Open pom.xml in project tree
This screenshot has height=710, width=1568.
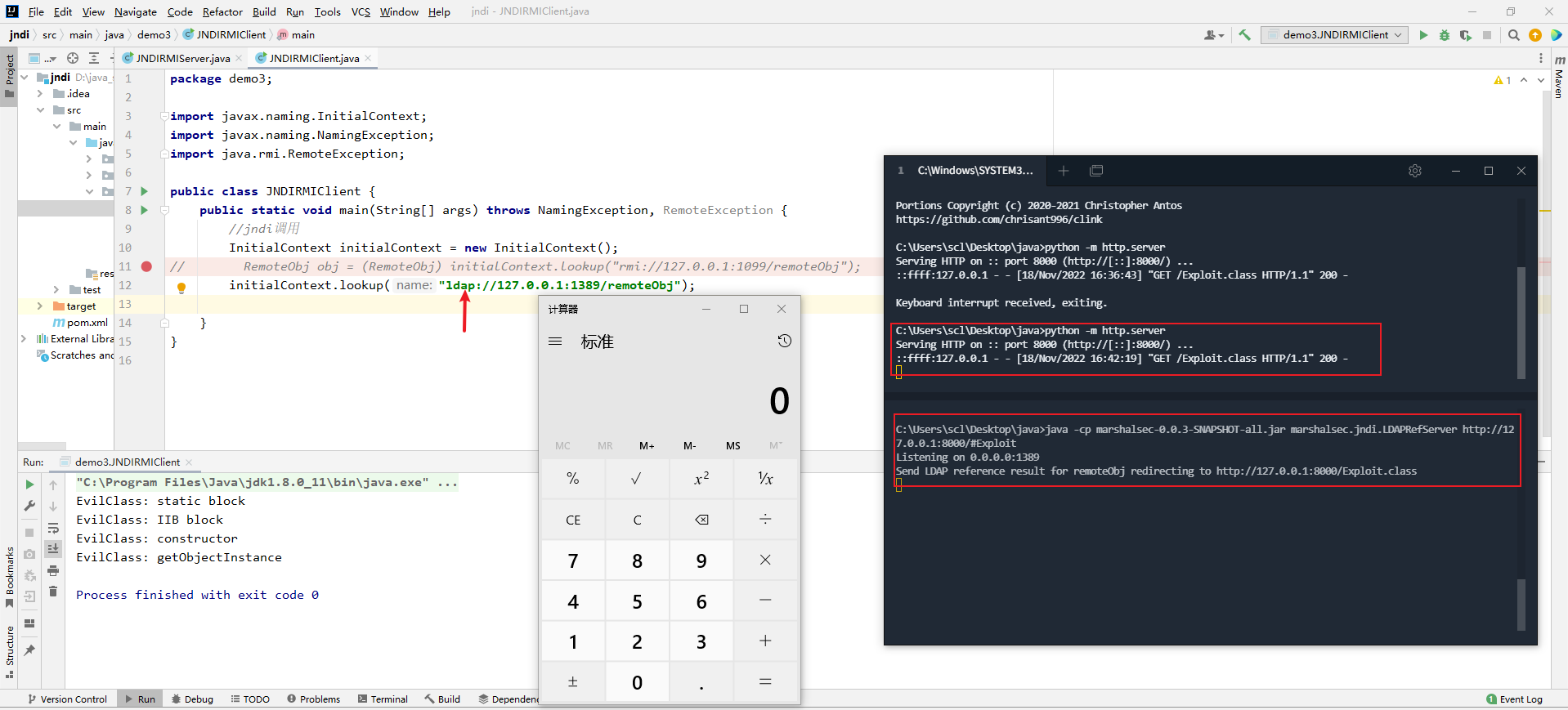pyautogui.click(x=80, y=323)
